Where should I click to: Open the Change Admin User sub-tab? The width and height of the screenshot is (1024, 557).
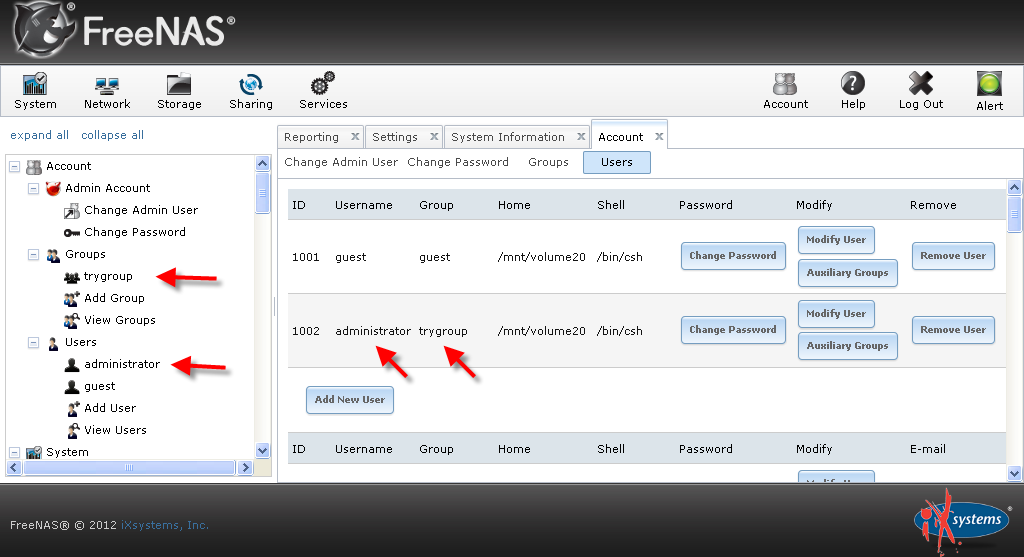(x=341, y=162)
